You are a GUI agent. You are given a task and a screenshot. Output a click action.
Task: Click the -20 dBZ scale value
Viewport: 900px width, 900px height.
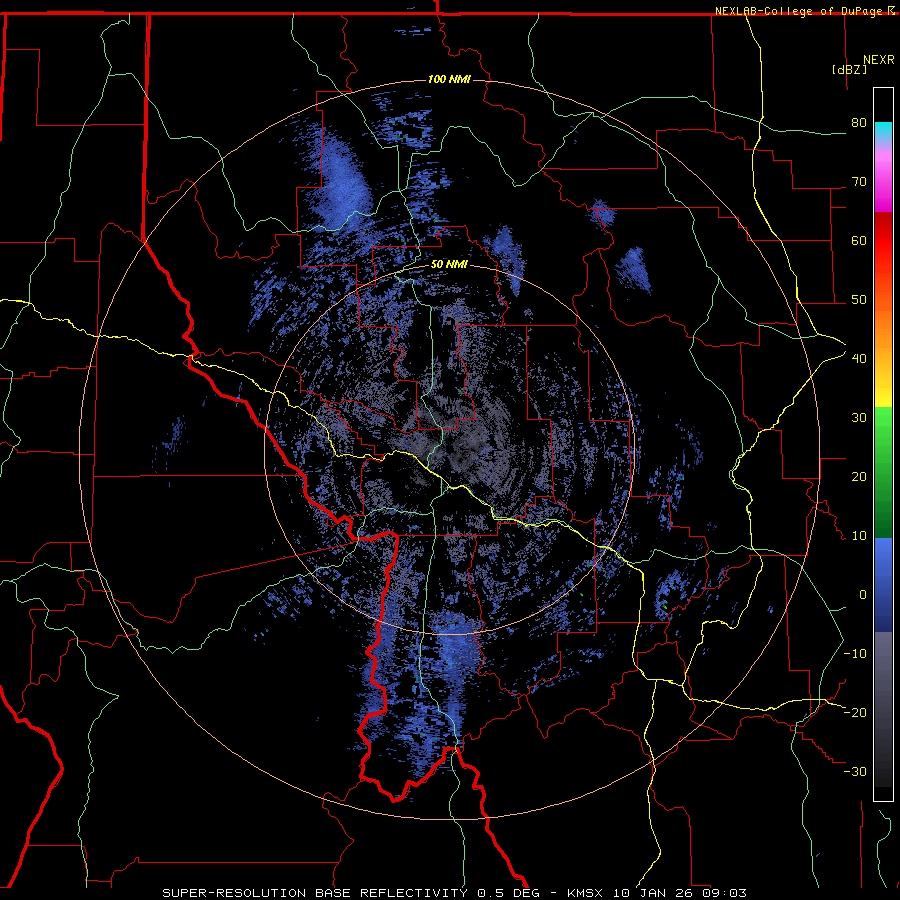click(855, 713)
